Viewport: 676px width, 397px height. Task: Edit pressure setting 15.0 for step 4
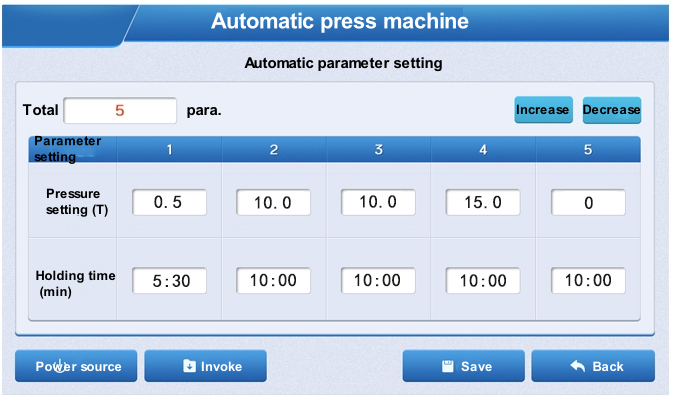click(x=483, y=202)
